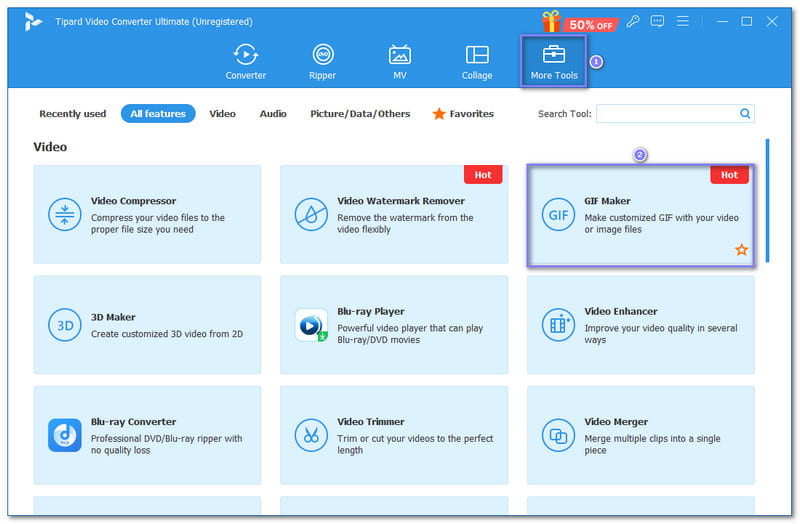Image resolution: width=800 pixels, height=524 pixels.
Task: Click the key register icon
Action: 633,21
